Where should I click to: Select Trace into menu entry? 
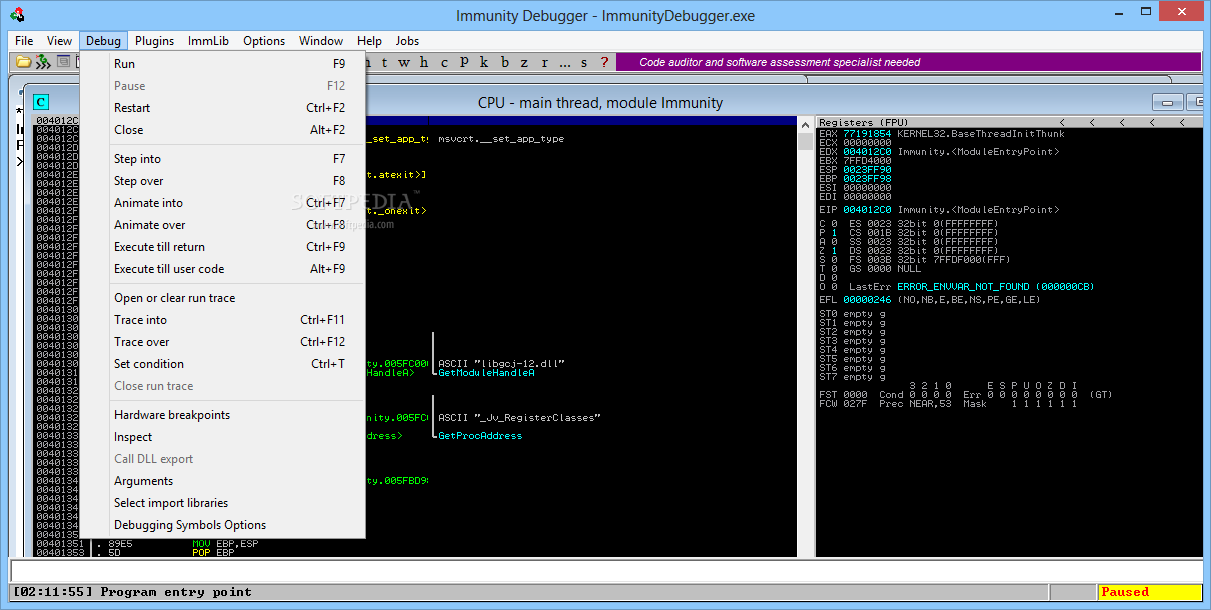pos(236,320)
